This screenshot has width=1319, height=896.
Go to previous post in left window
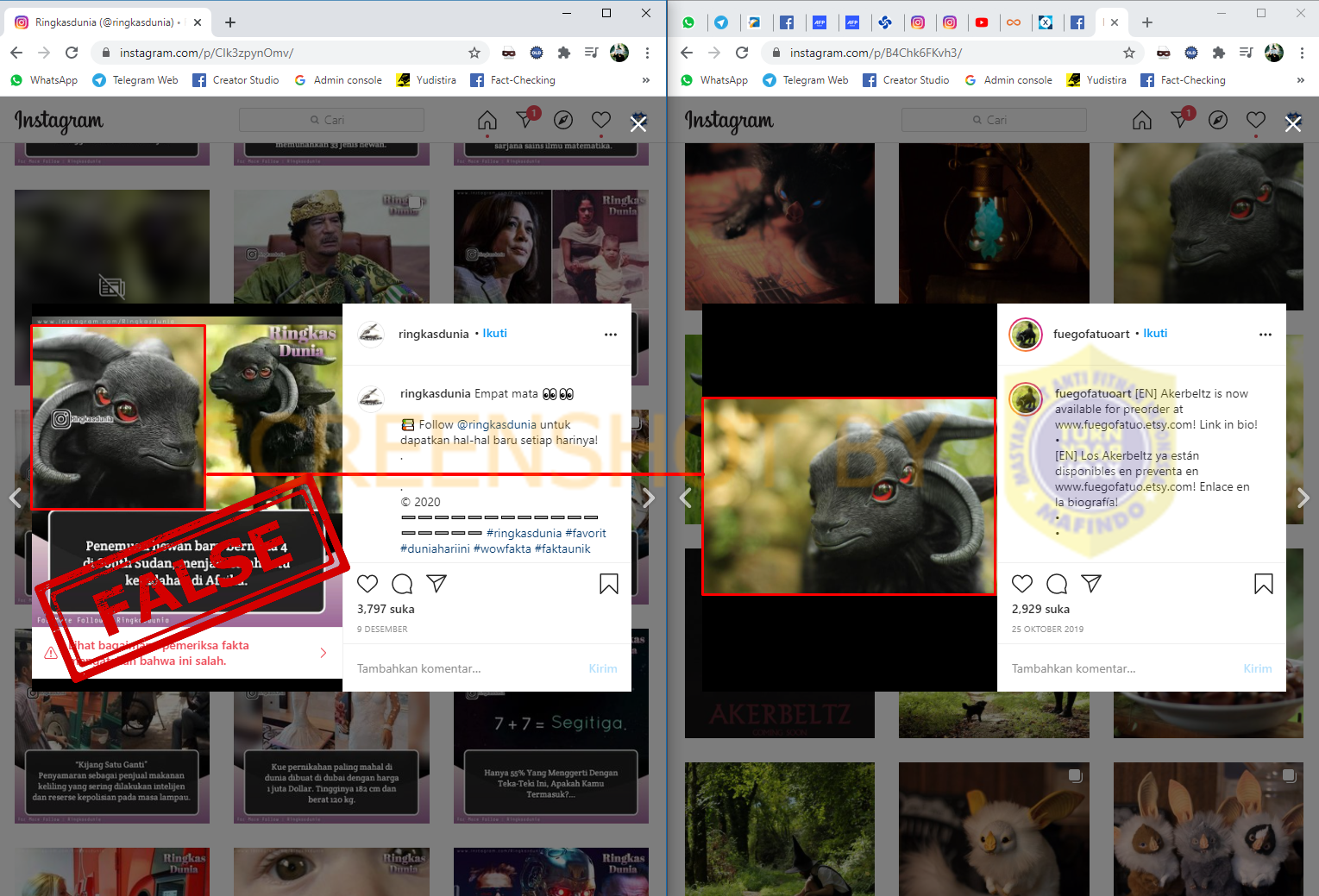coord(15,498)
